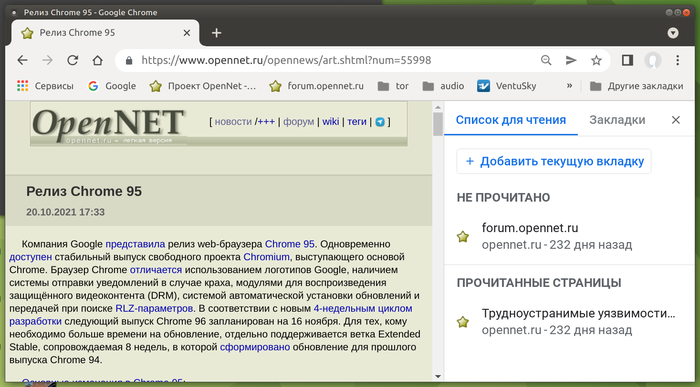Image resolution: width=700 pixels, height=387 pixels.
Task: Open the +++ link
Action: pos(266,121)
